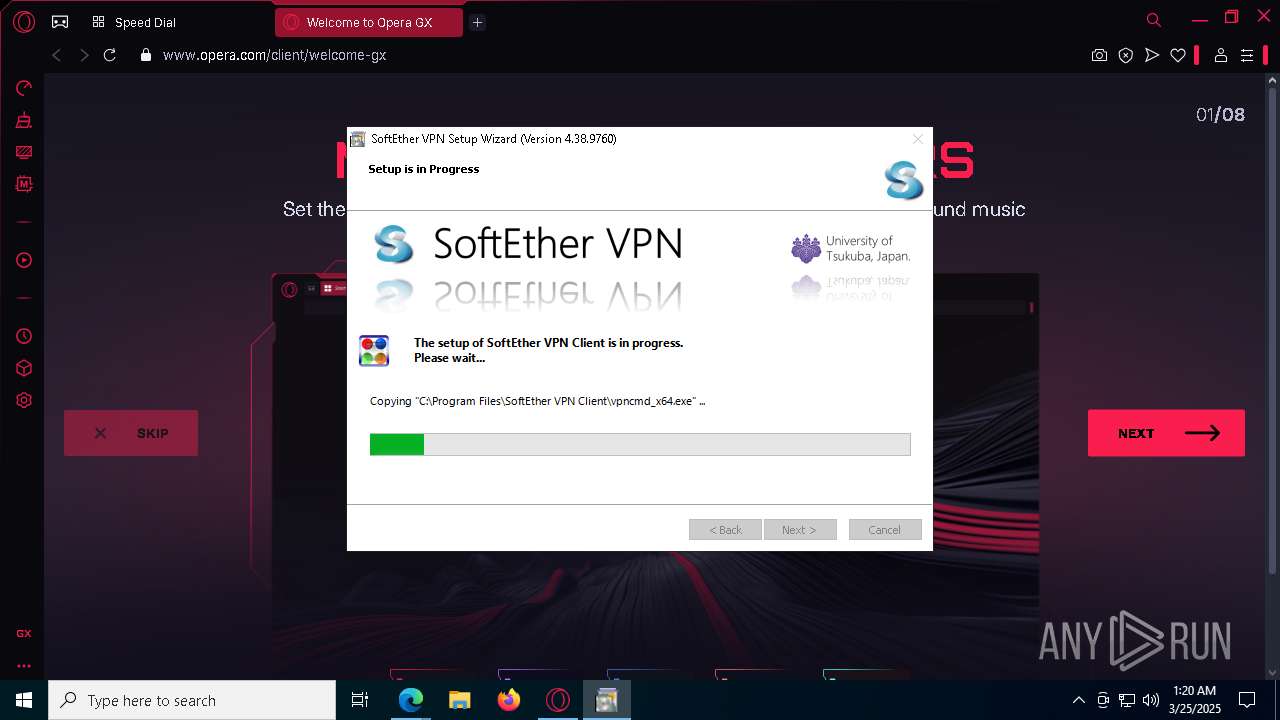Screen dimensions: 1280x720
Task: Launch Firefox from taskbar
Action: click(x=508, y=700)
